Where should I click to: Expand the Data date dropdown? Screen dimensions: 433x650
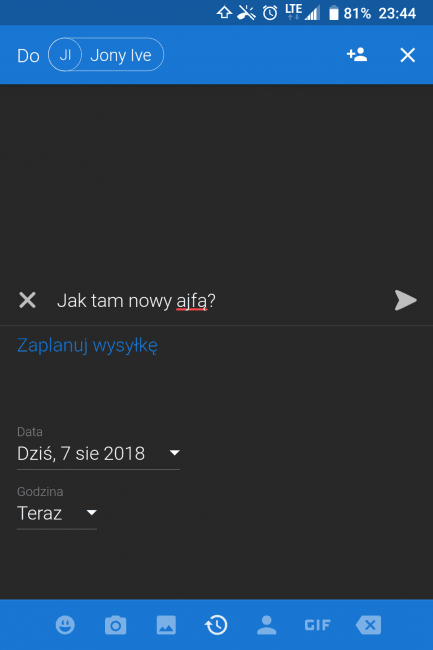(x=174, y=453)
